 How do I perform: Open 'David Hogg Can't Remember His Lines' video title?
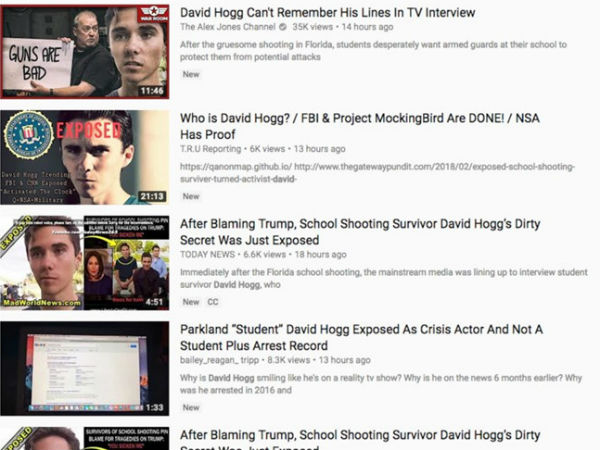coord(328,13)
